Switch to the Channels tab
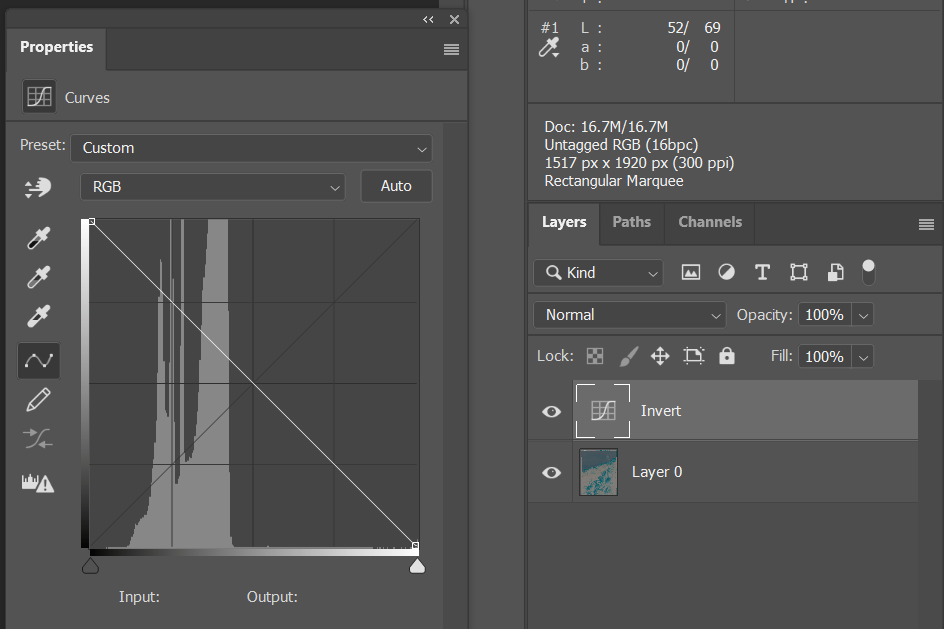This screenshot has width=944, height=629. [x=710, y=222]
